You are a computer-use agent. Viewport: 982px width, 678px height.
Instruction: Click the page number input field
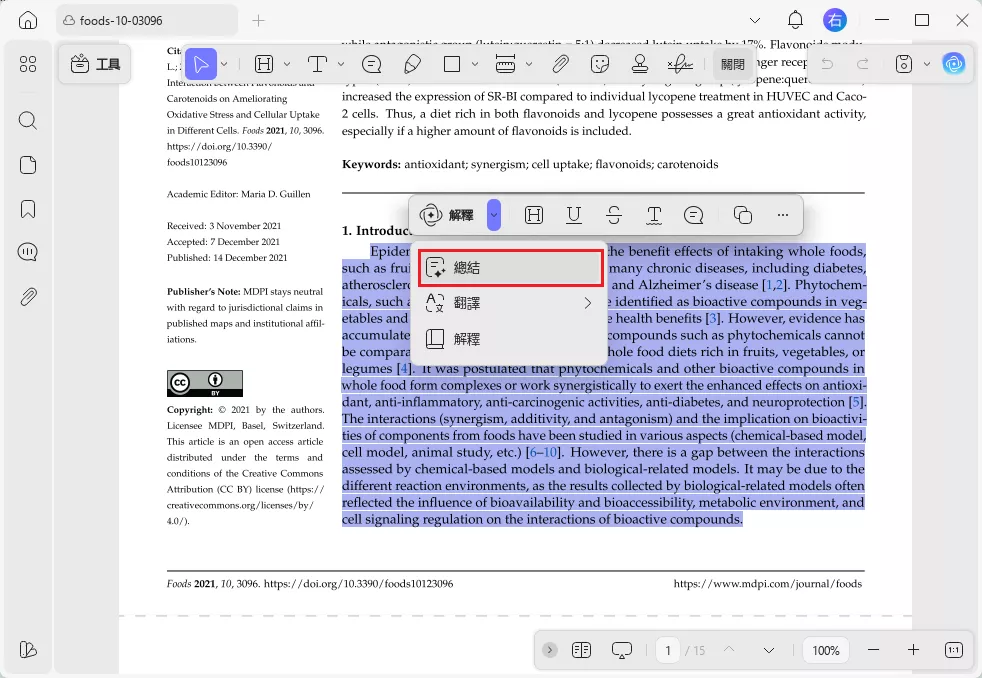668,650
